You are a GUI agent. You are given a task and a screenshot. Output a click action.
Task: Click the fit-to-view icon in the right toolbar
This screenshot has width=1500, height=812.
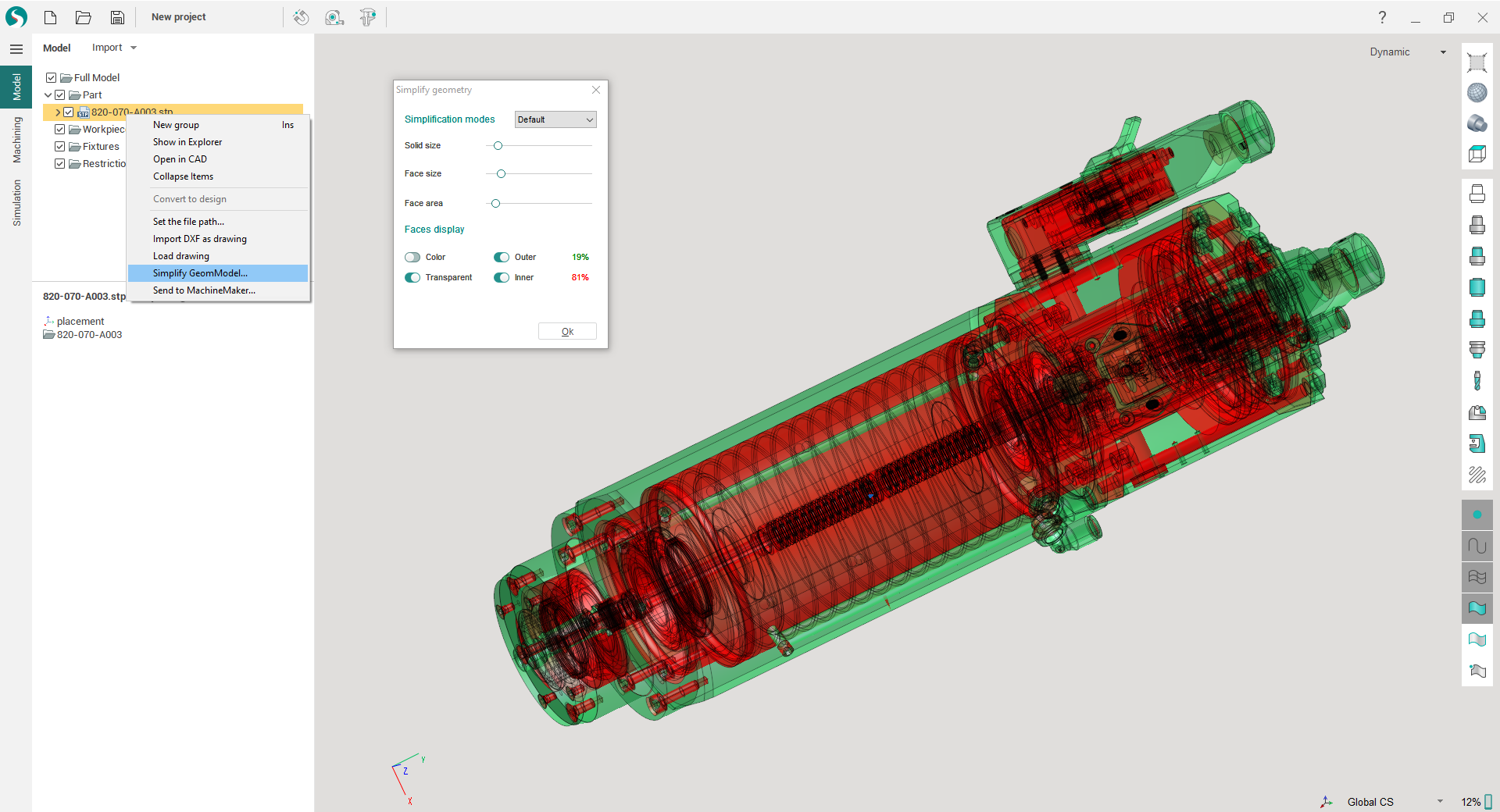coord(1477,62)
